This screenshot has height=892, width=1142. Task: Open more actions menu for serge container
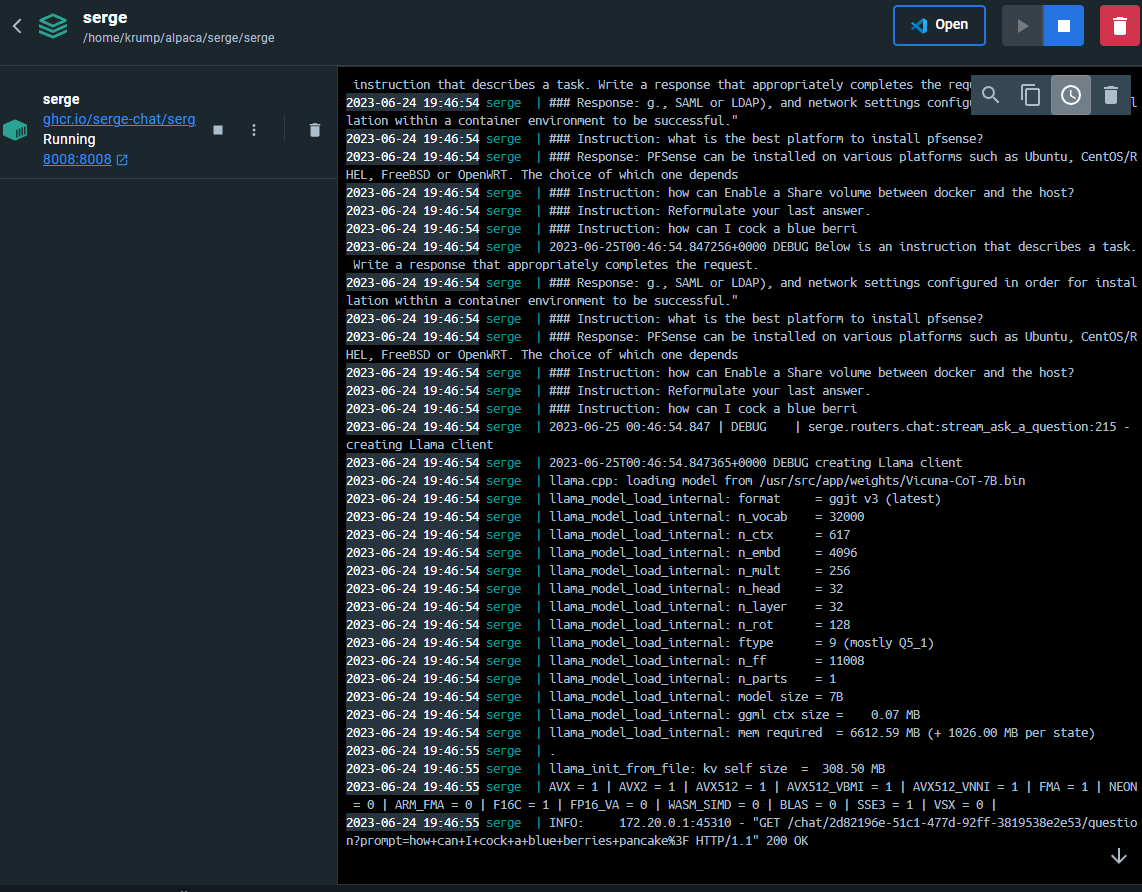tap(253, 130)
